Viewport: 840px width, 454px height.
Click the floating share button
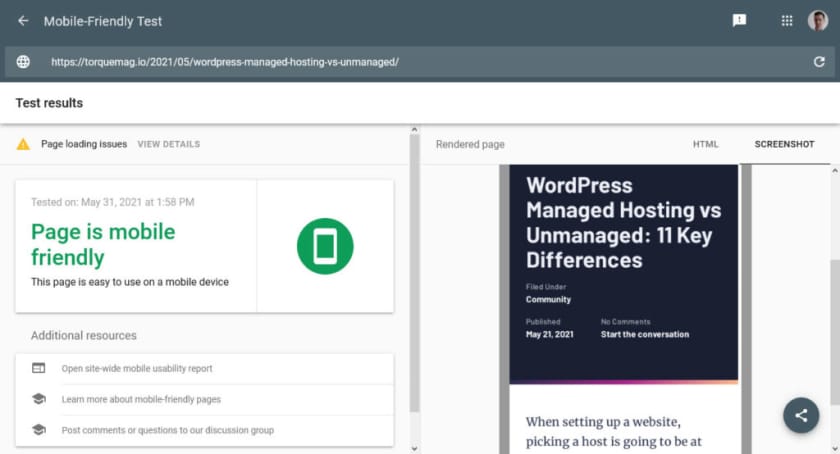801,415
